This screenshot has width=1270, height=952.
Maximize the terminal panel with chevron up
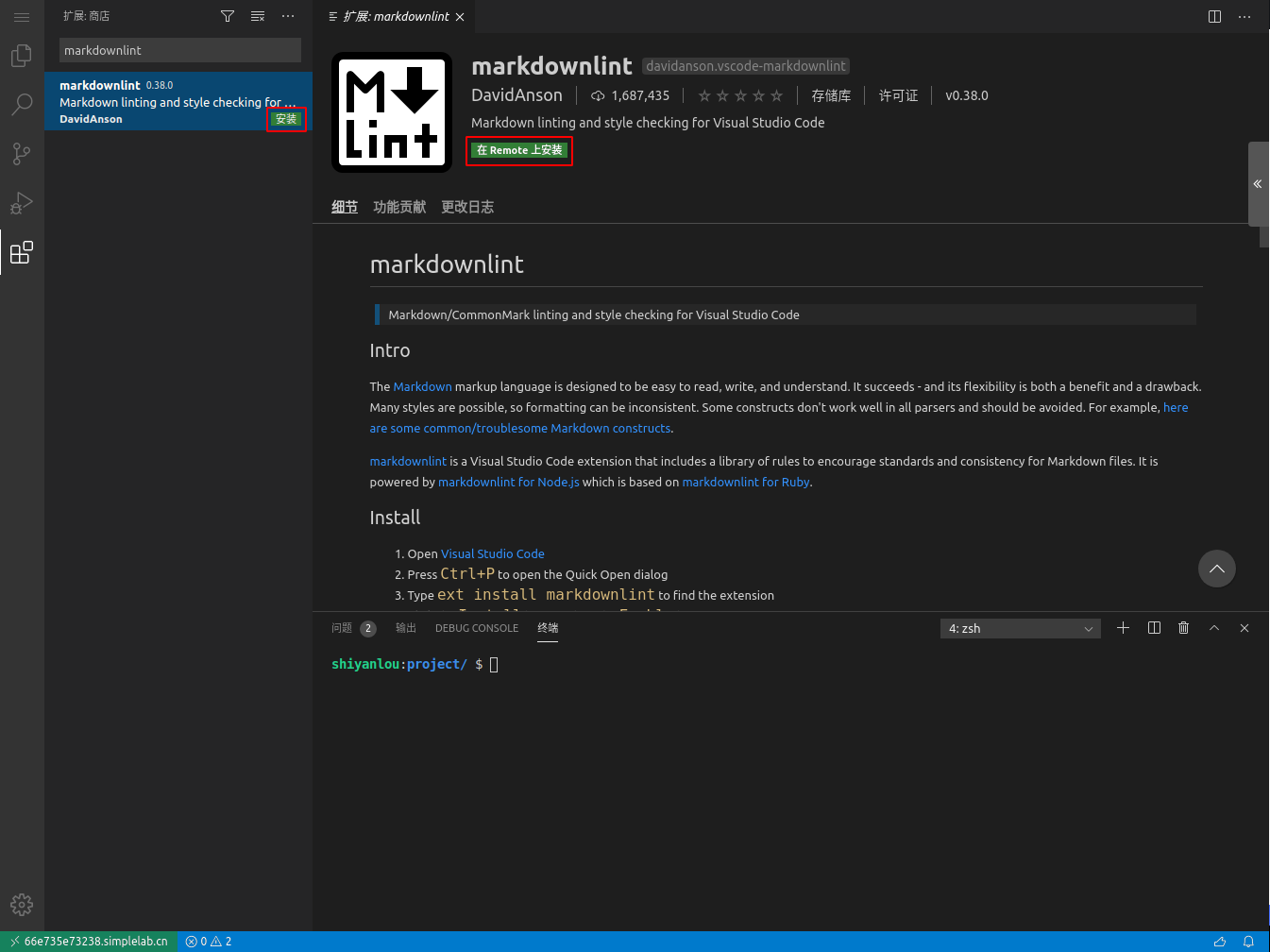pos(1214,628)
